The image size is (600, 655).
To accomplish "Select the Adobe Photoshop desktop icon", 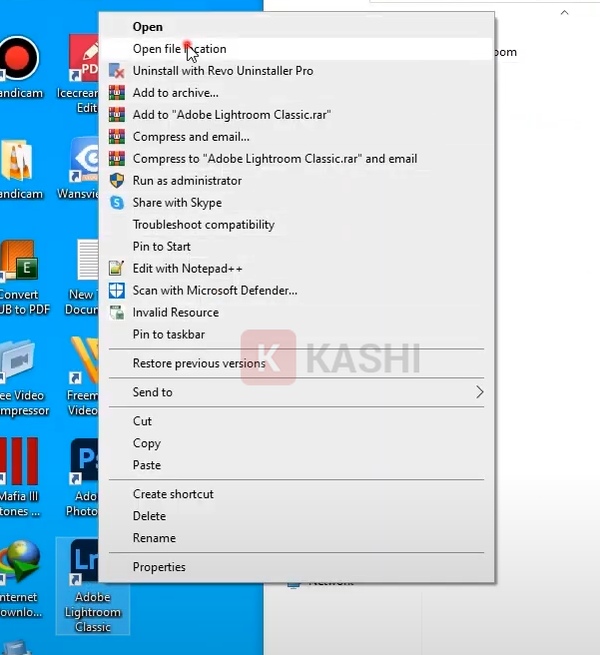I will pos(84,463).
